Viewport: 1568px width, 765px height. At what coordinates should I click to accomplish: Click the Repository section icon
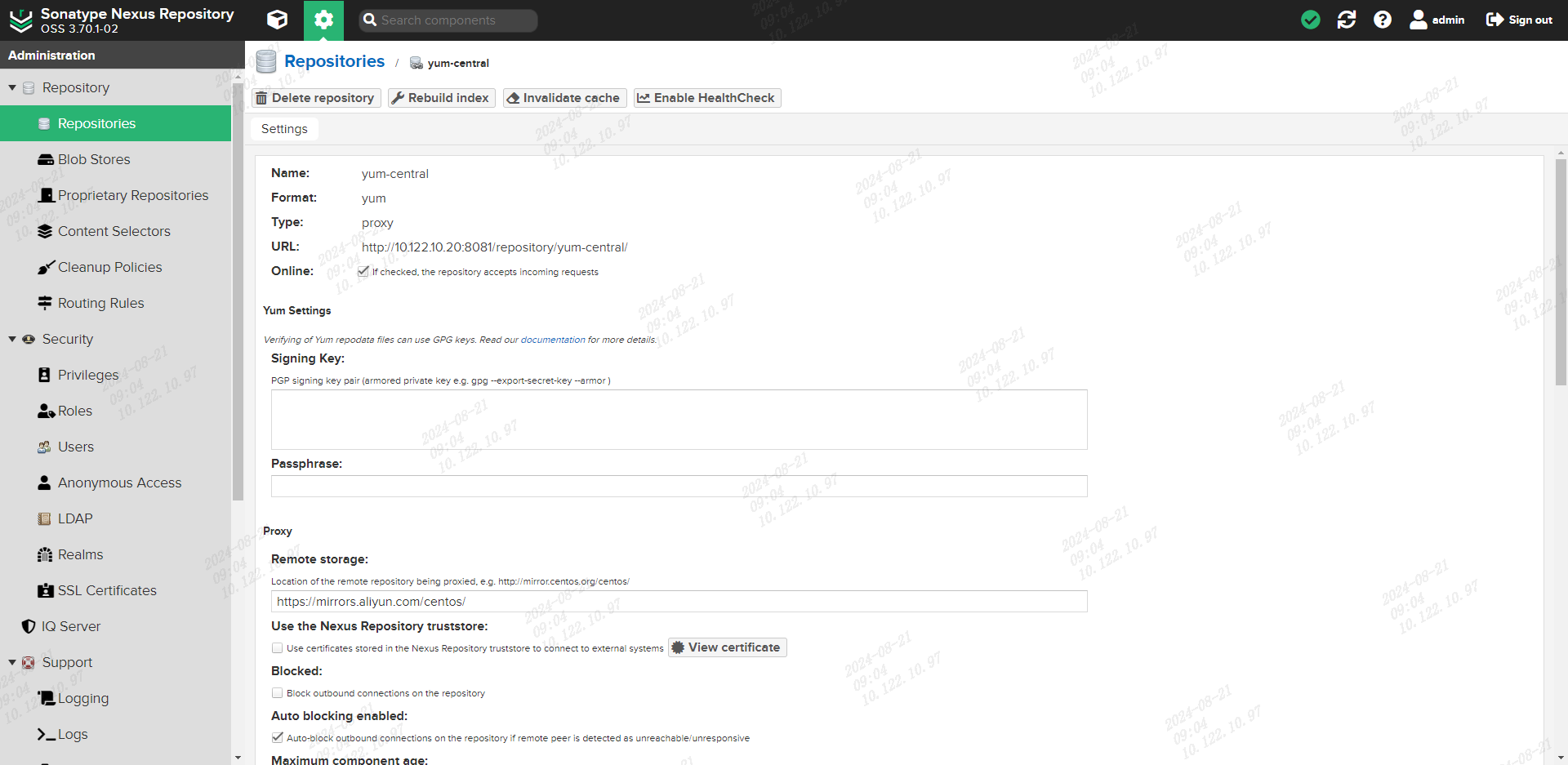[29, 87]
